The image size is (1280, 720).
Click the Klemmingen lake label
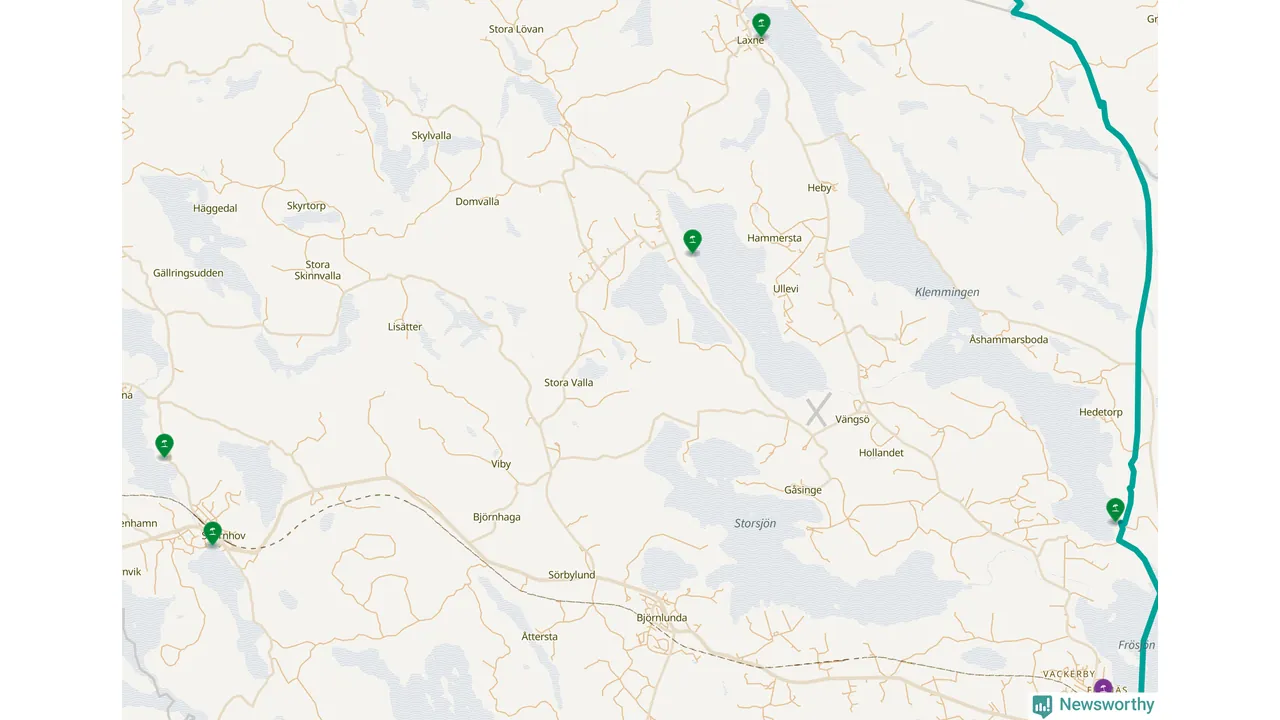(x=947, y=292)
